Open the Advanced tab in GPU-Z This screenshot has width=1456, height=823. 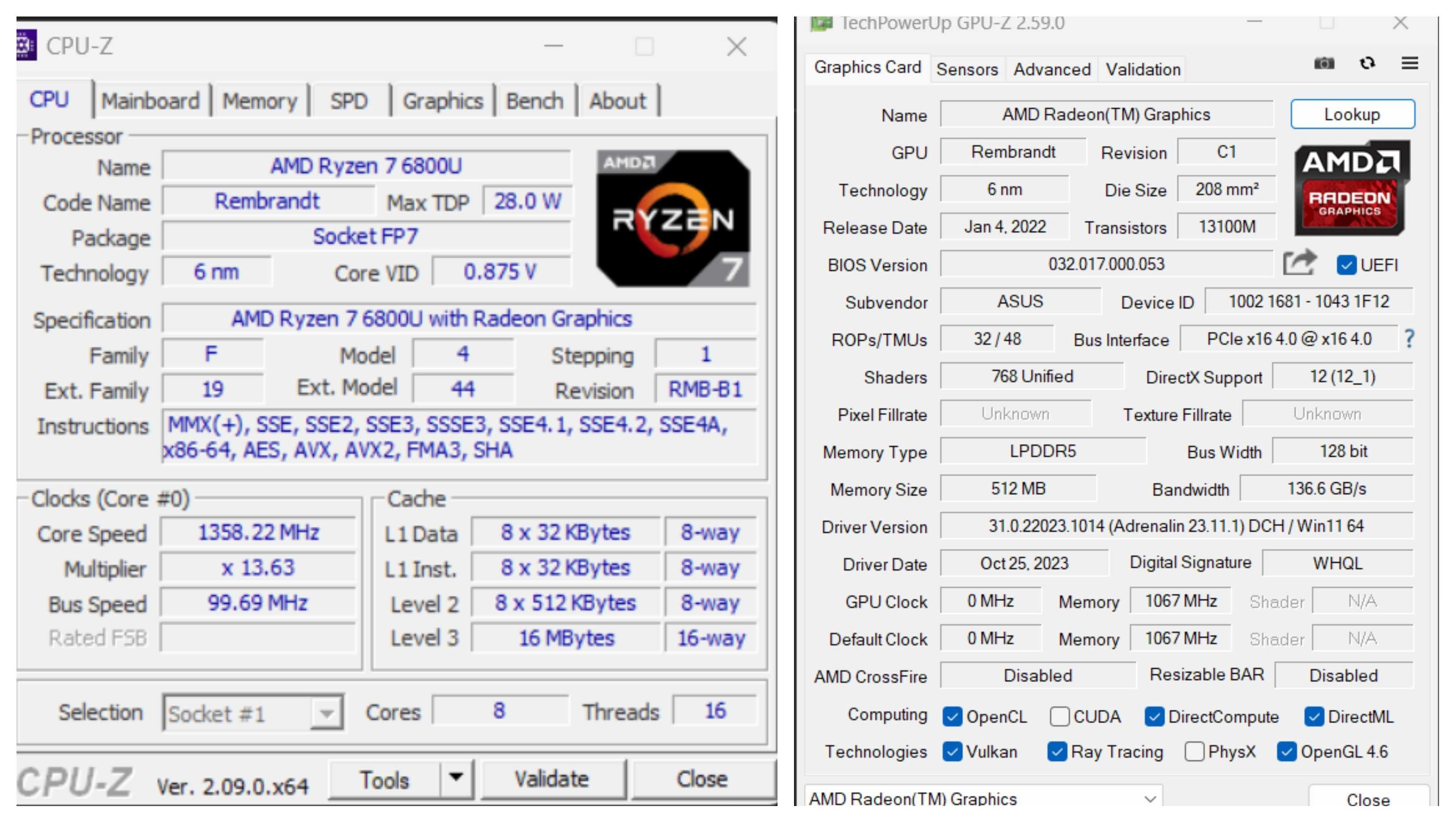pos(1052,70)
